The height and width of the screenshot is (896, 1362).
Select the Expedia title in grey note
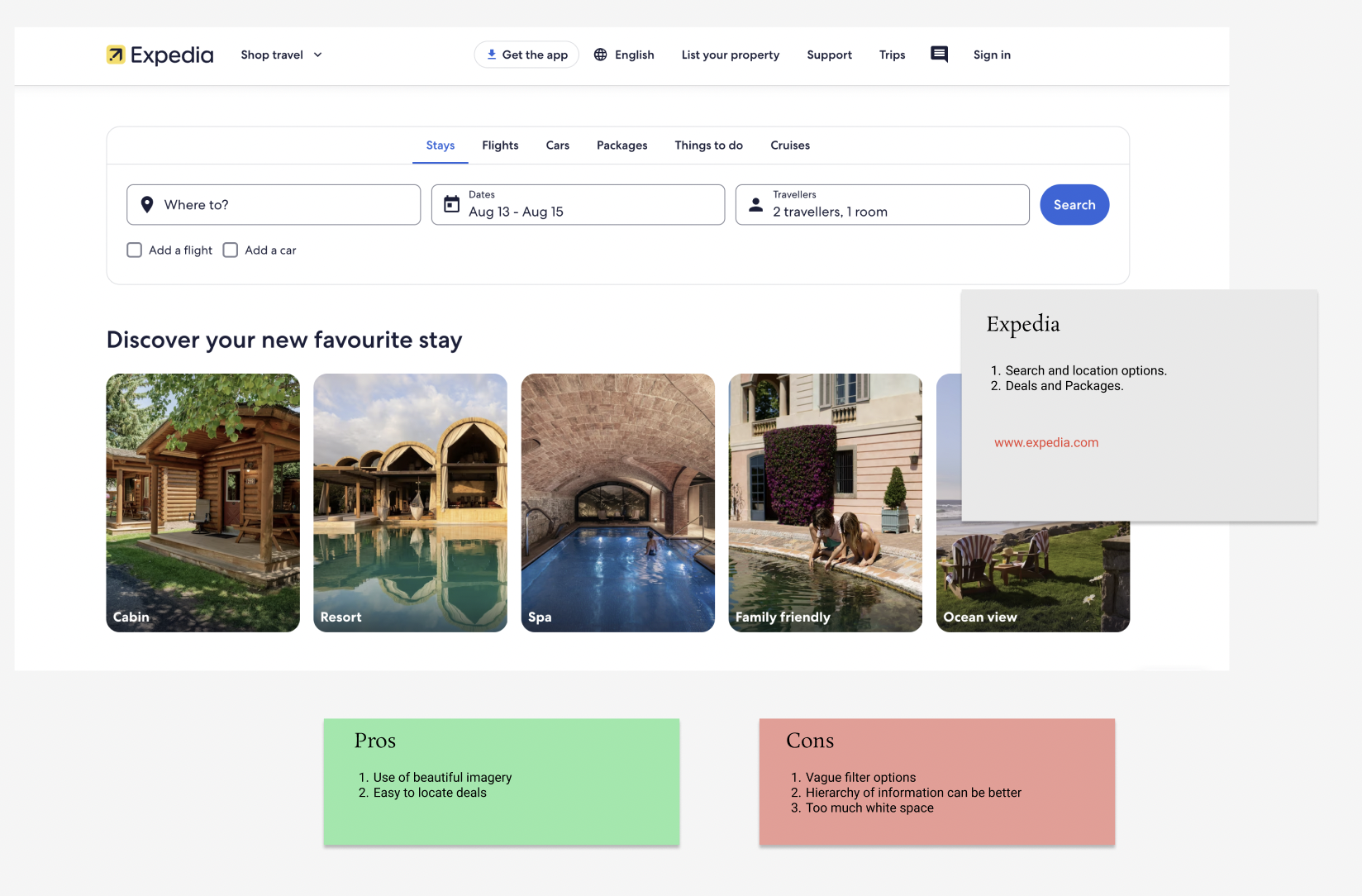tap(1023, 324)
